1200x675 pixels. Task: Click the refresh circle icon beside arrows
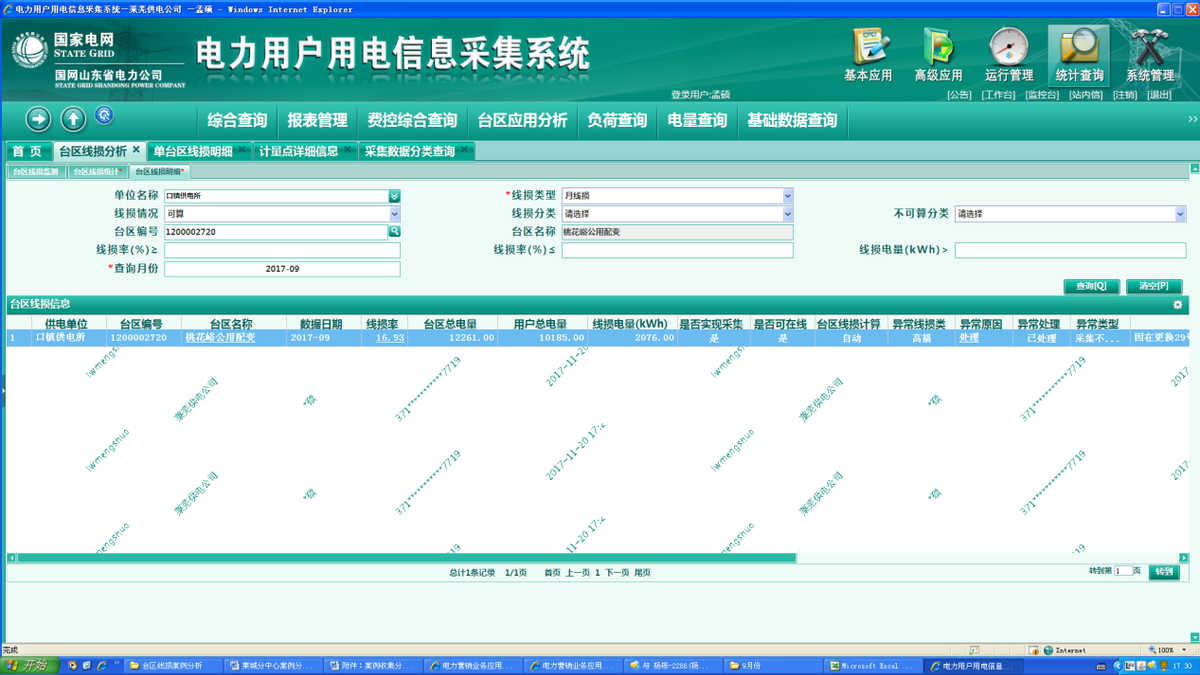(x=104, y=116)
